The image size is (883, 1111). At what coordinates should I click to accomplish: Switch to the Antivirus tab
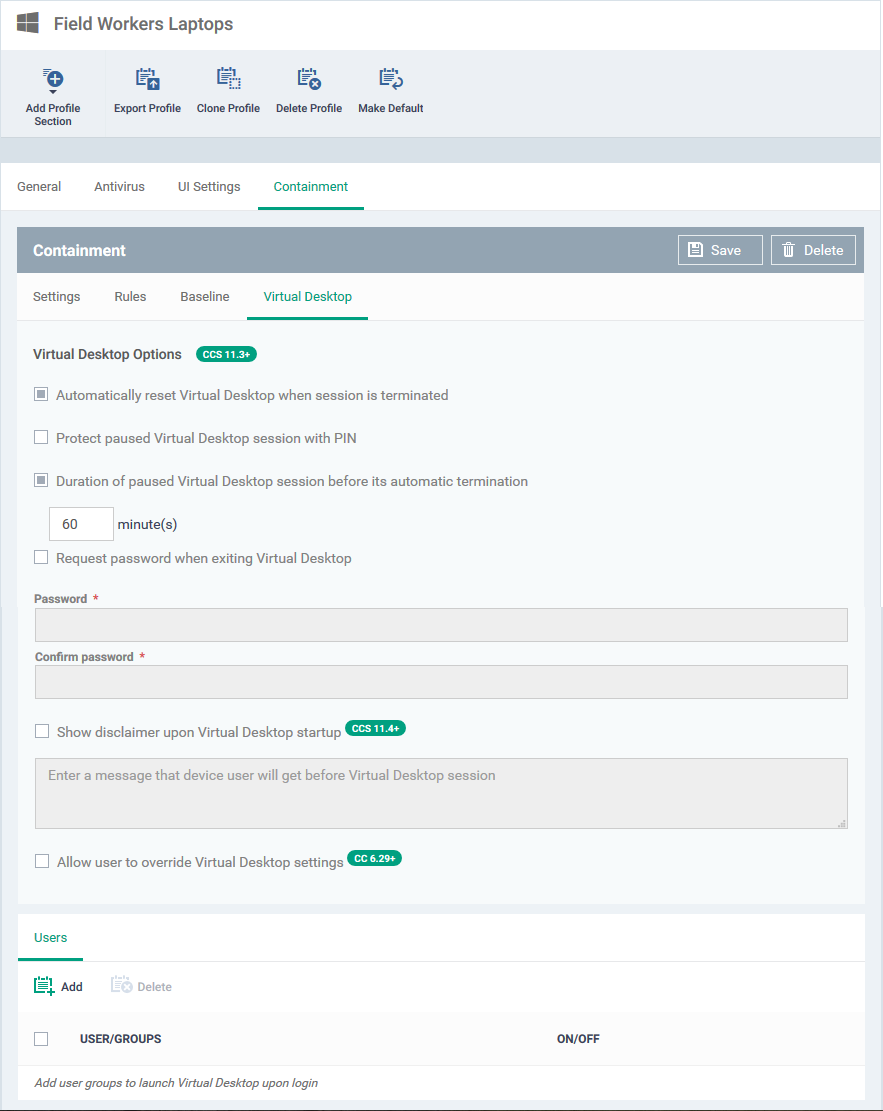pyautogui.click(x=119, y=186)
